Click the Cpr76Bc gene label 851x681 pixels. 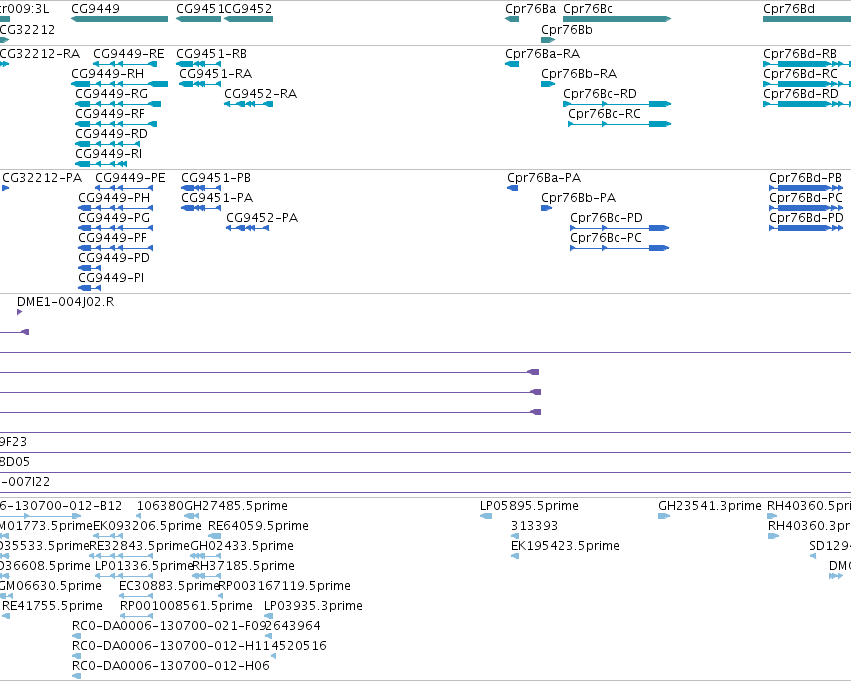(x=588, y=9)
